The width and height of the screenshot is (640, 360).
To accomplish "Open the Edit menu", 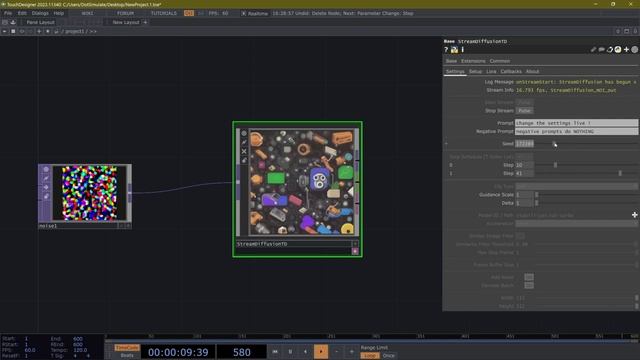I will [22, 13].
